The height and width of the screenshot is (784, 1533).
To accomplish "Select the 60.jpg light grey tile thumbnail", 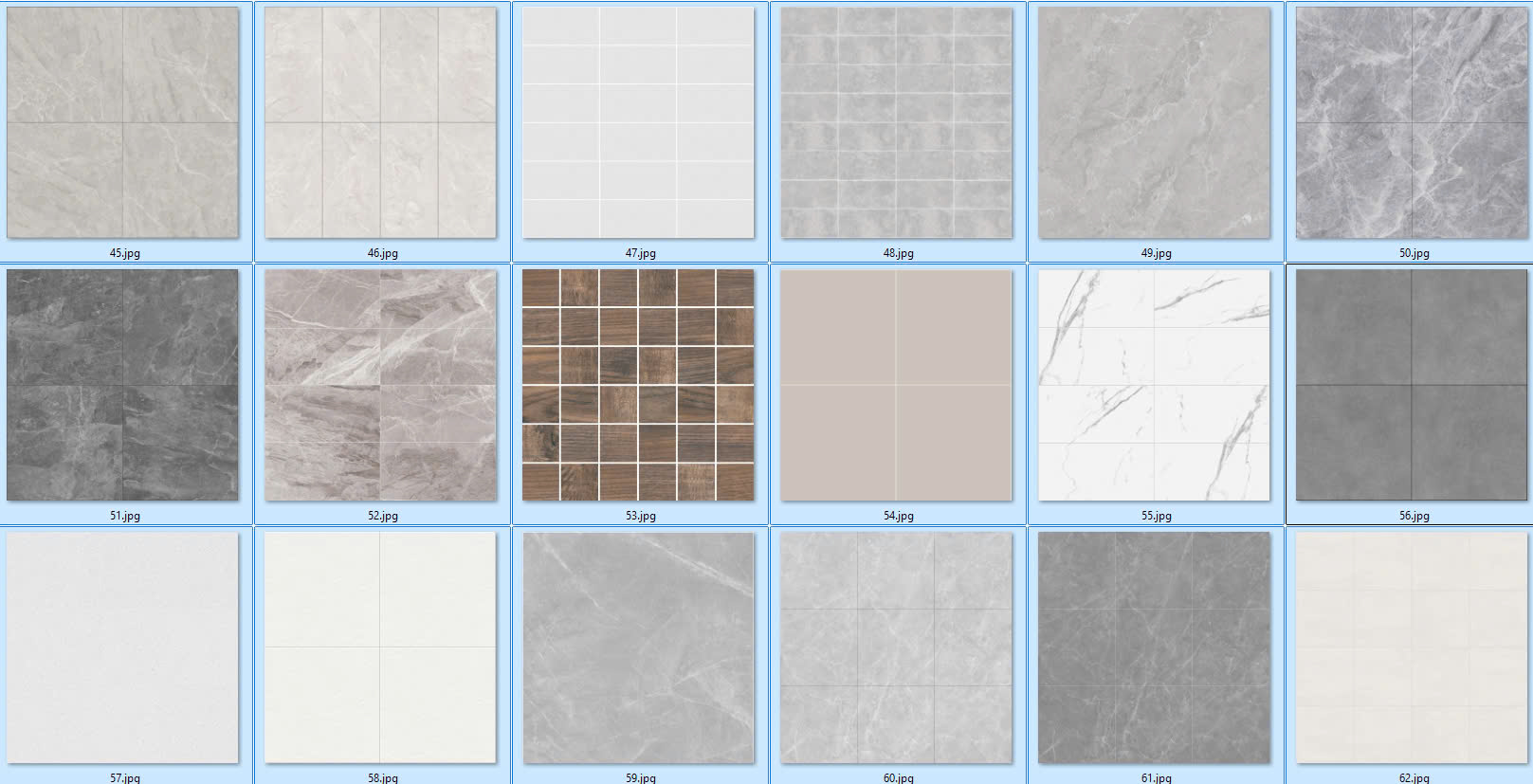I will pyautogui.click(x=896, y=647).
